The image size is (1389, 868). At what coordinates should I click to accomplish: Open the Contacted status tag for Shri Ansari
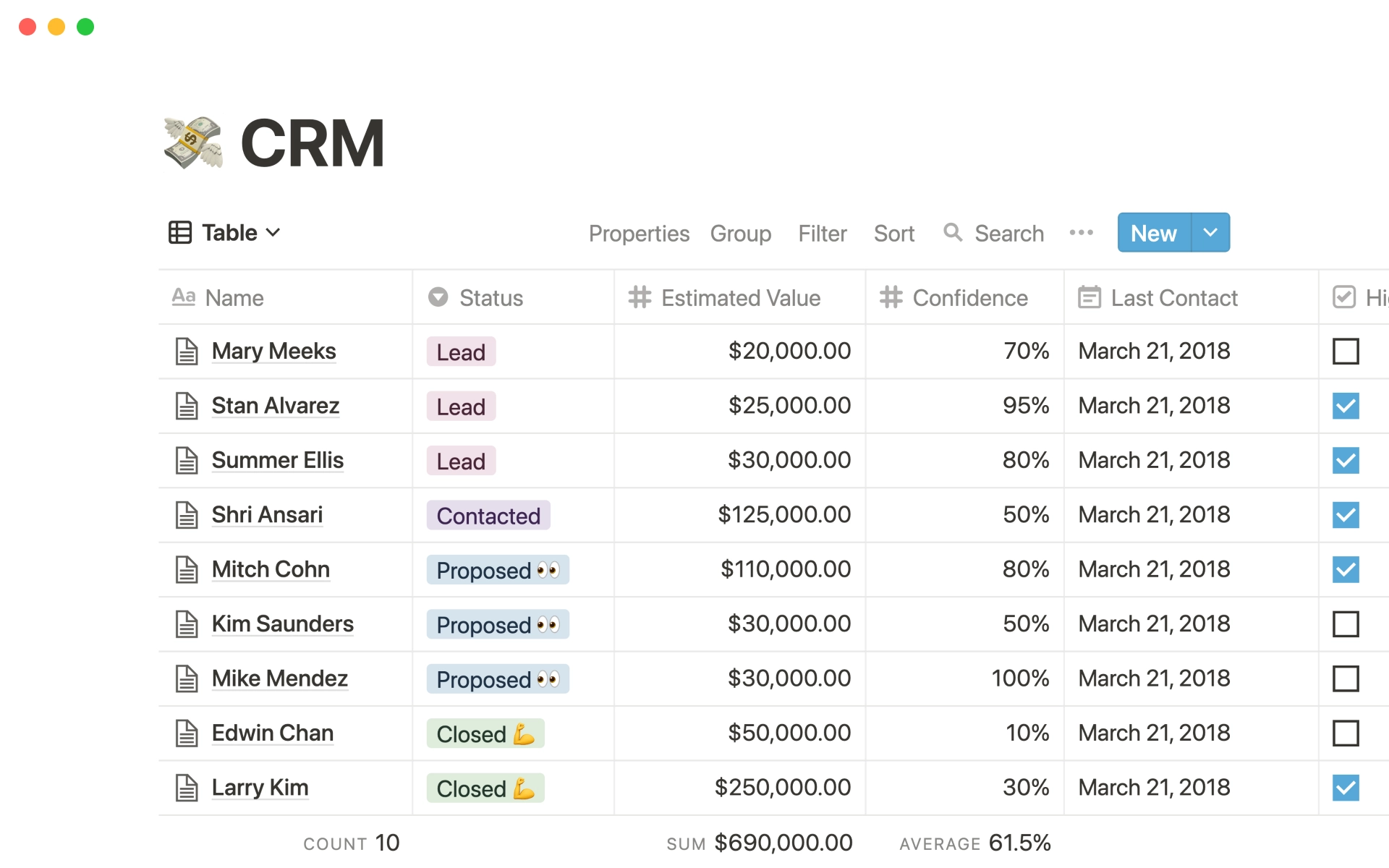(x=488, y=515)
